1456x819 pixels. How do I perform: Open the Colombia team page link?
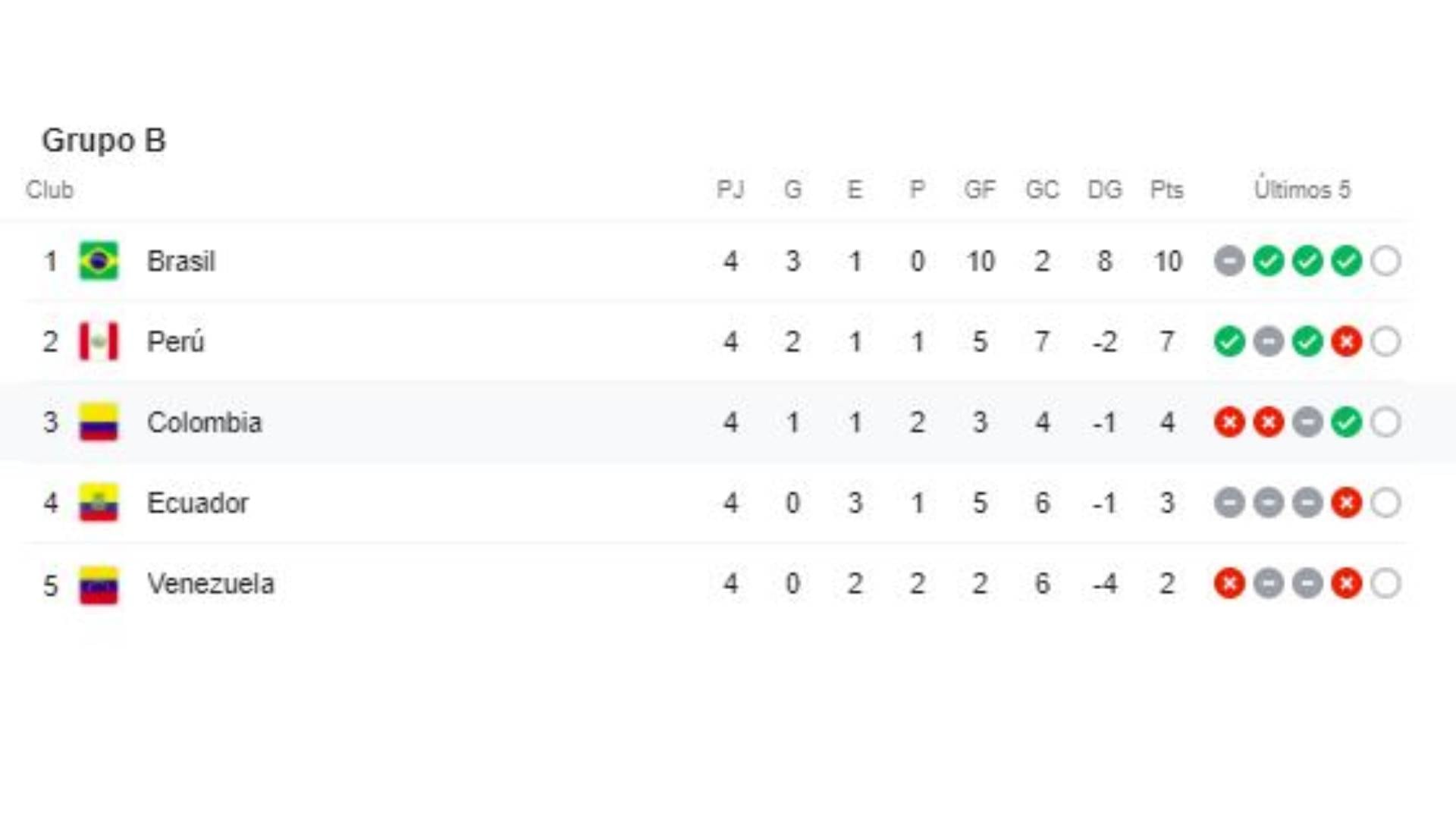[x=204, y=422]
